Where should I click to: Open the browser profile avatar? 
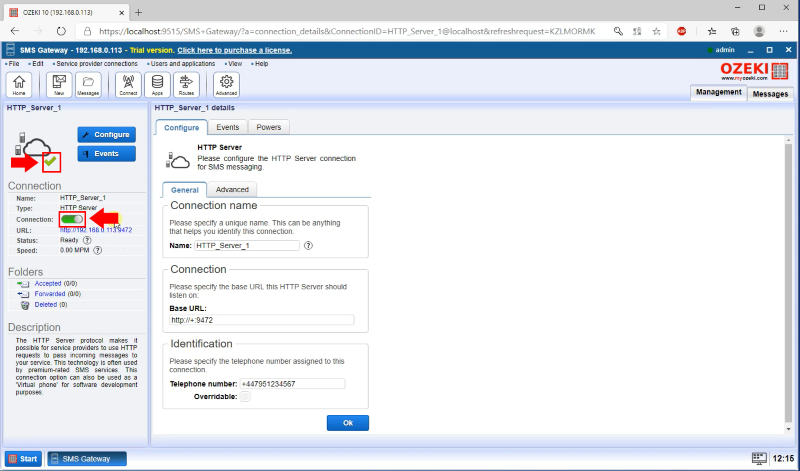(759, 31)
